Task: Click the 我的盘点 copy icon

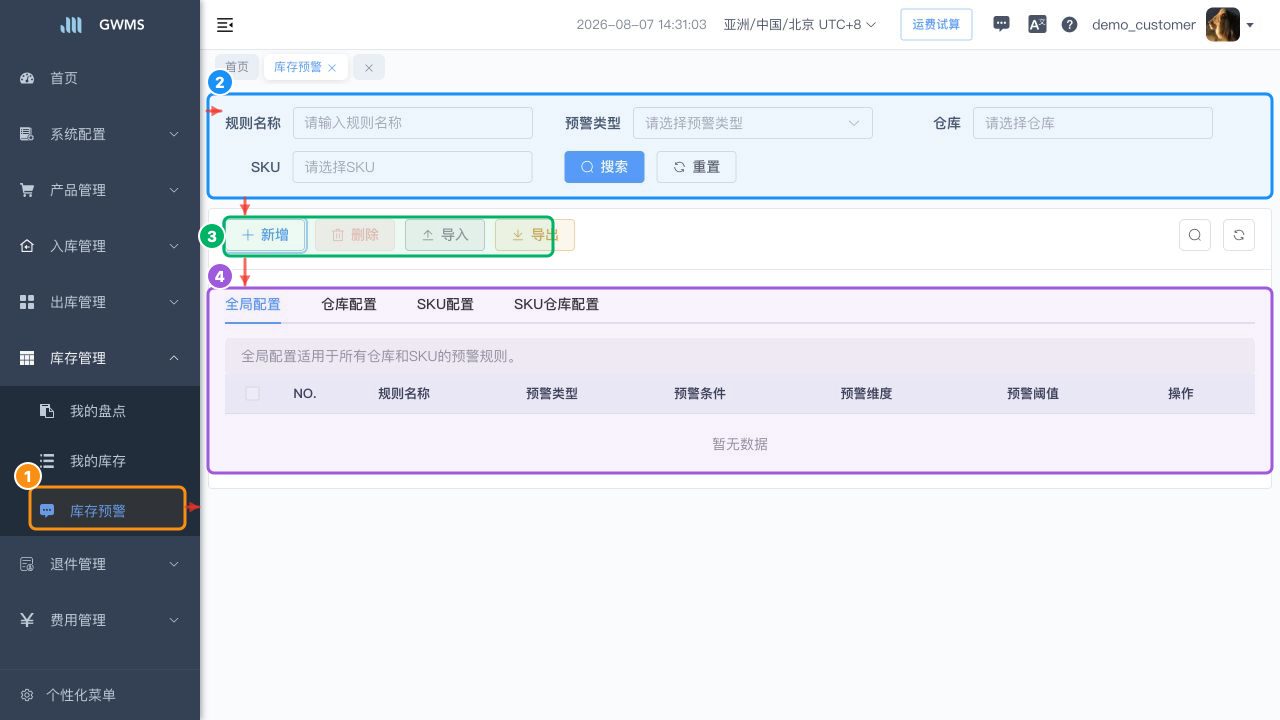Action: [x=47, y=411]
